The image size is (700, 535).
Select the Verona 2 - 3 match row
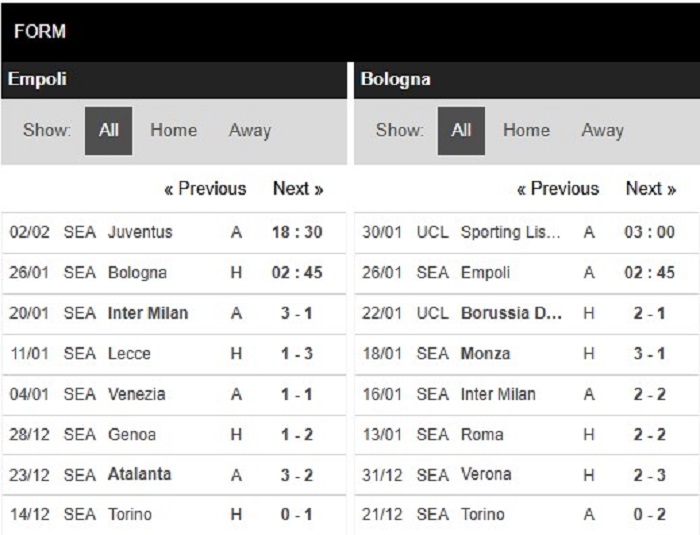coord(527,475)
